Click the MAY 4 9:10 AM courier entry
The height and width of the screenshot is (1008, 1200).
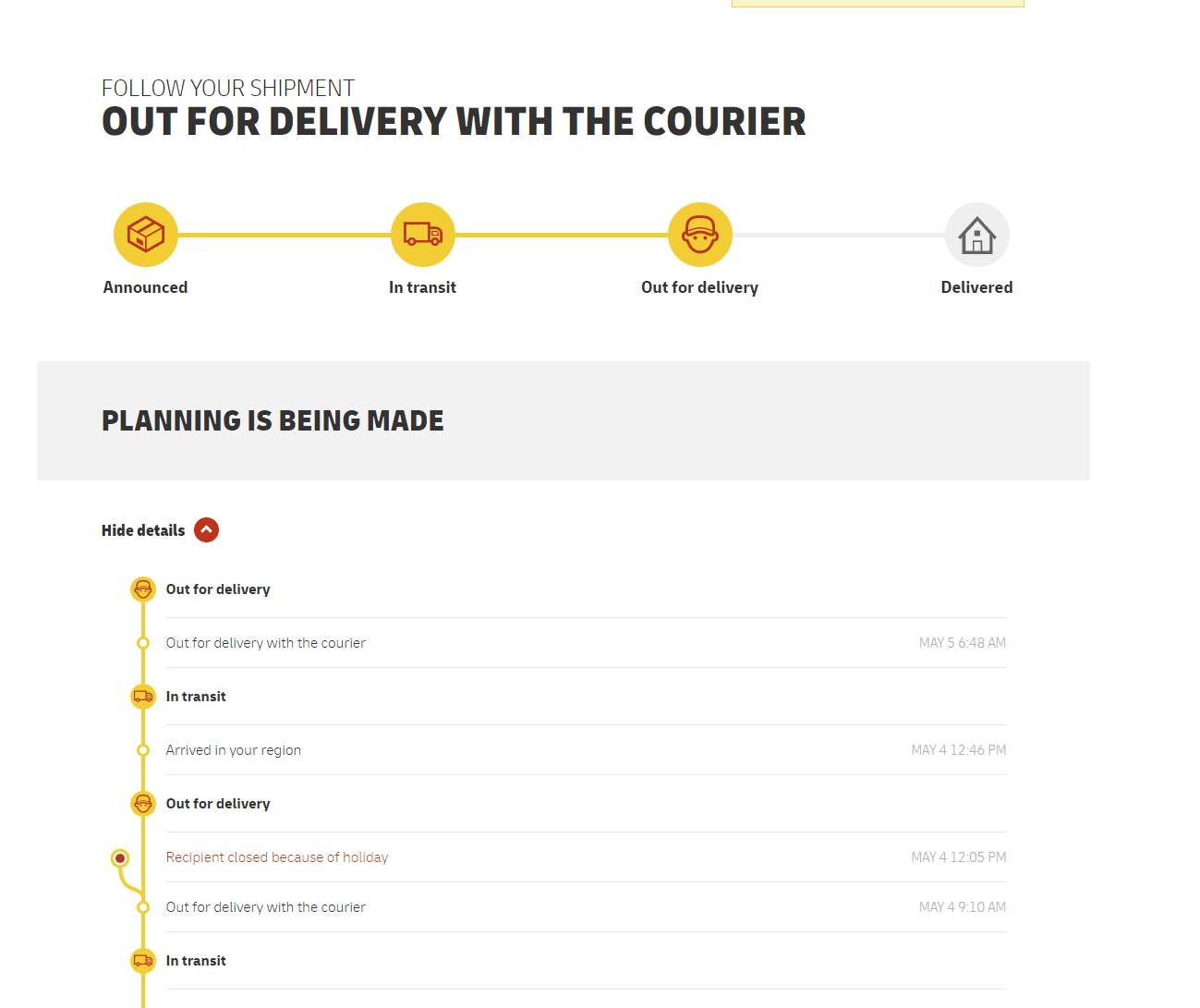coord(586,907)
